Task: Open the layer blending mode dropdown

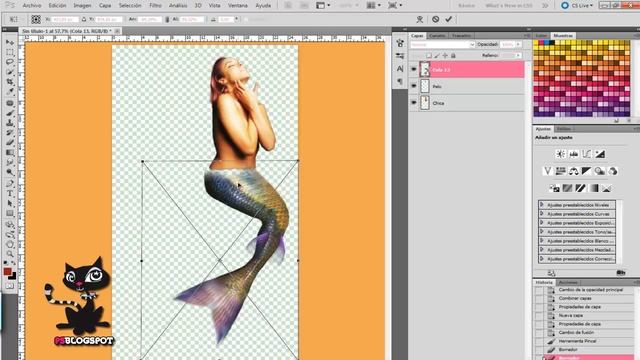Action: 442,44
